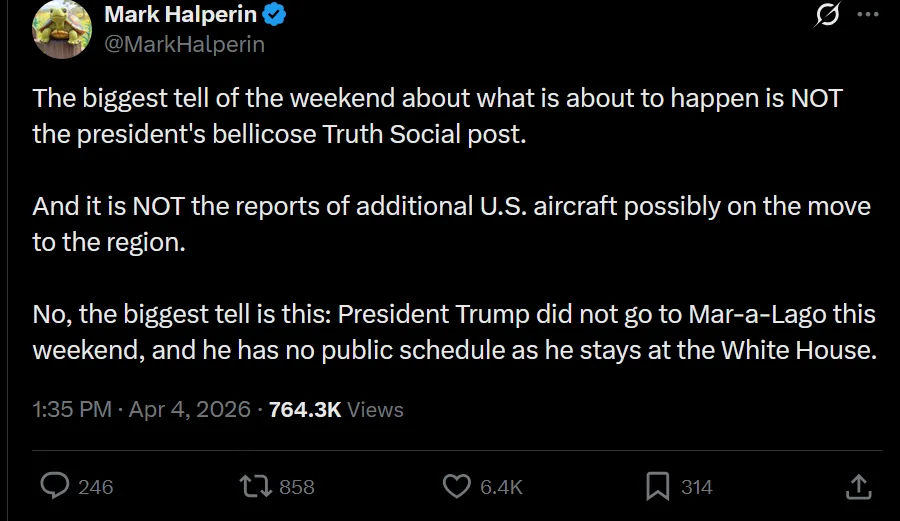Click the reply speech bubble icon
This screenshot has width=900, height=521.
54,486
